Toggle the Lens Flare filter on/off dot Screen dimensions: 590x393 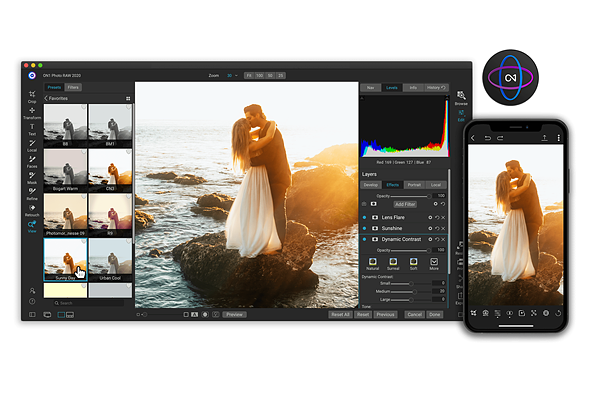(364, 218)
